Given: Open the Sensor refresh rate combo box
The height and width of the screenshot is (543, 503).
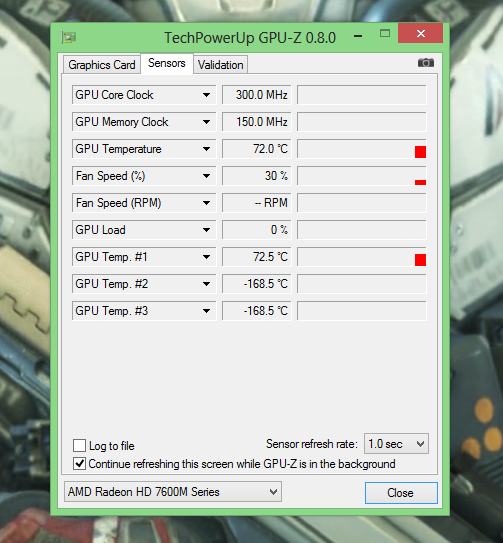Looking at the screenshot, I should [396, 444].
